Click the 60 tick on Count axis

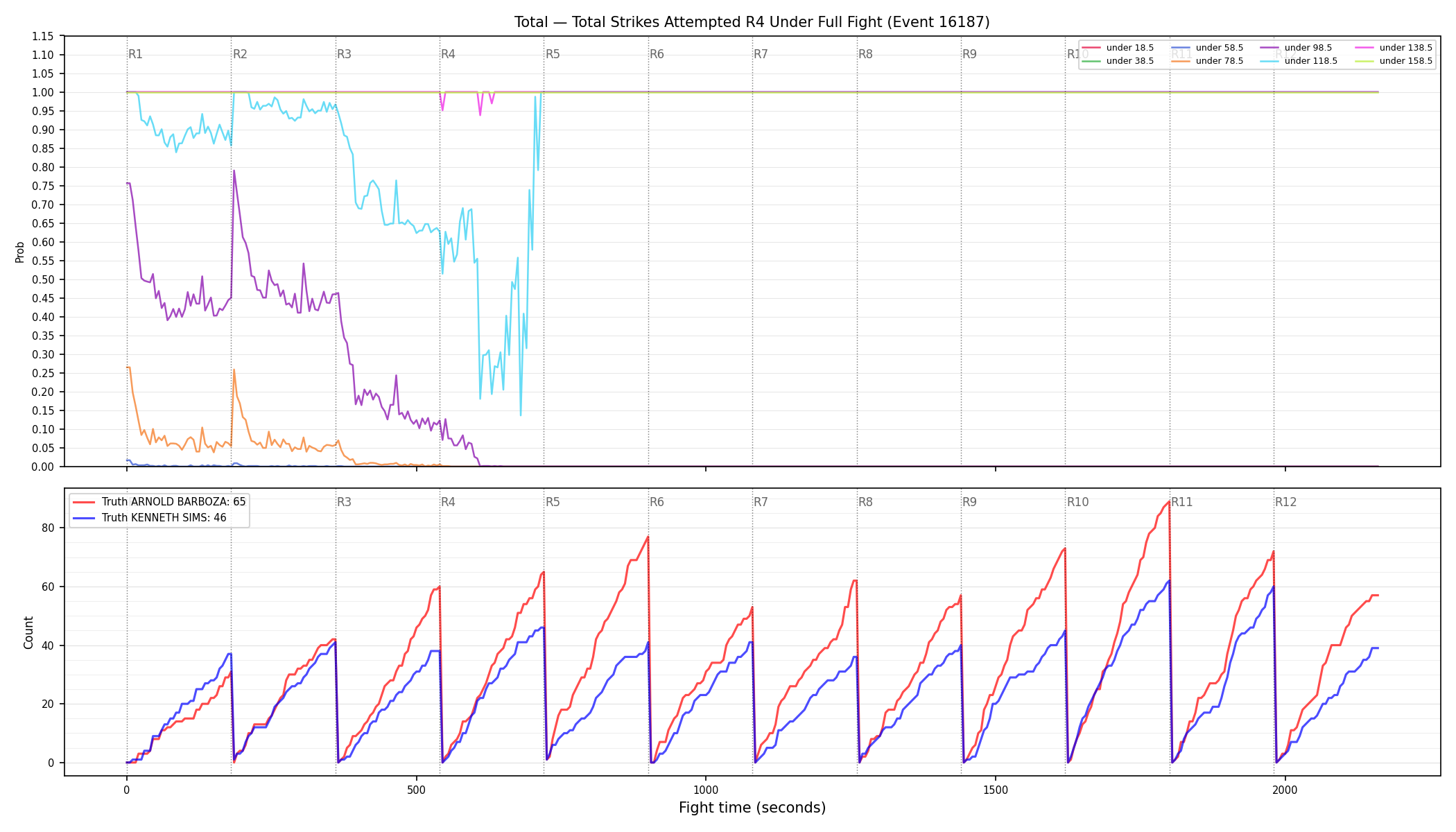(49, 587)
